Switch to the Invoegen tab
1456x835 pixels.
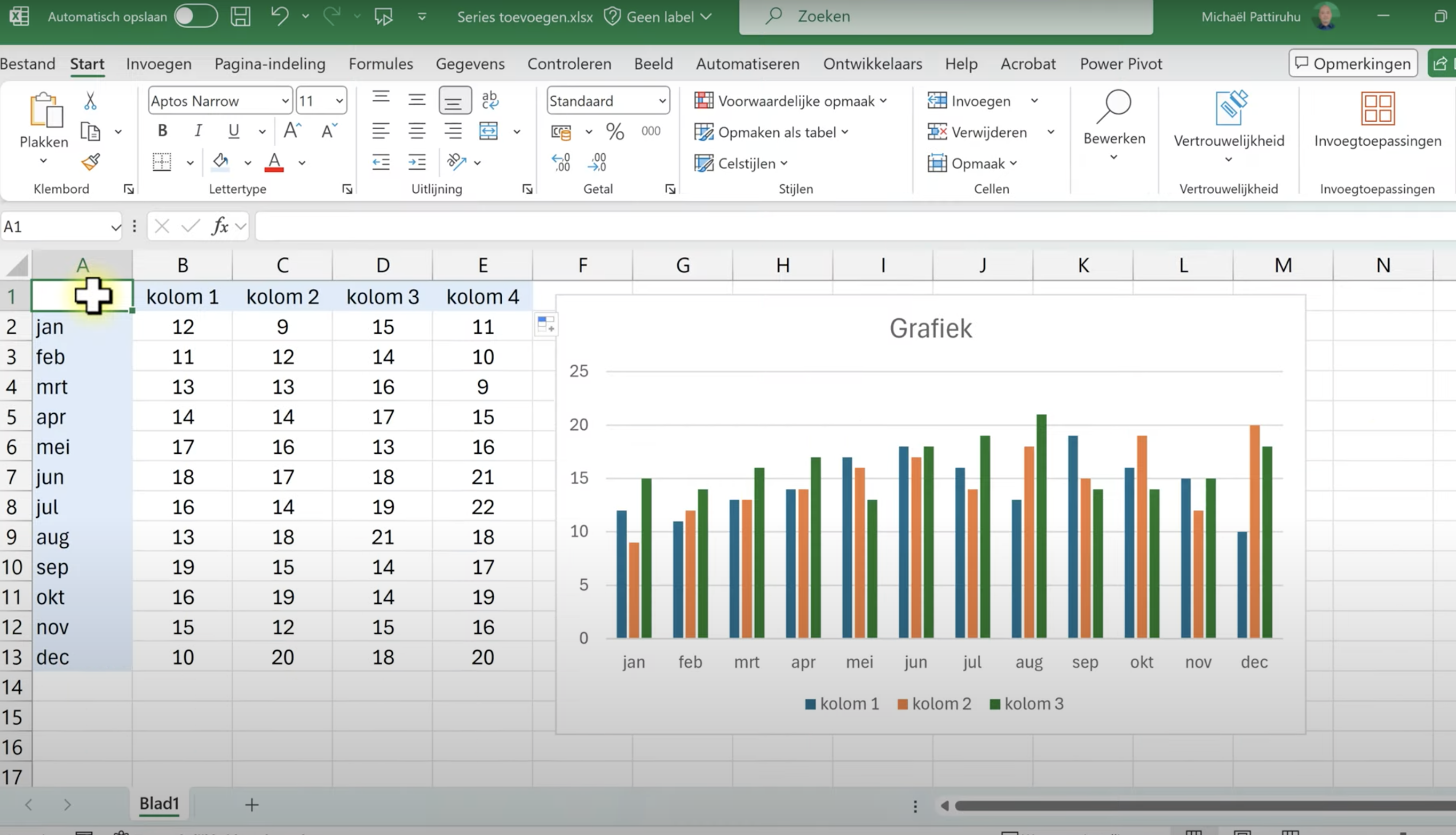159,64
